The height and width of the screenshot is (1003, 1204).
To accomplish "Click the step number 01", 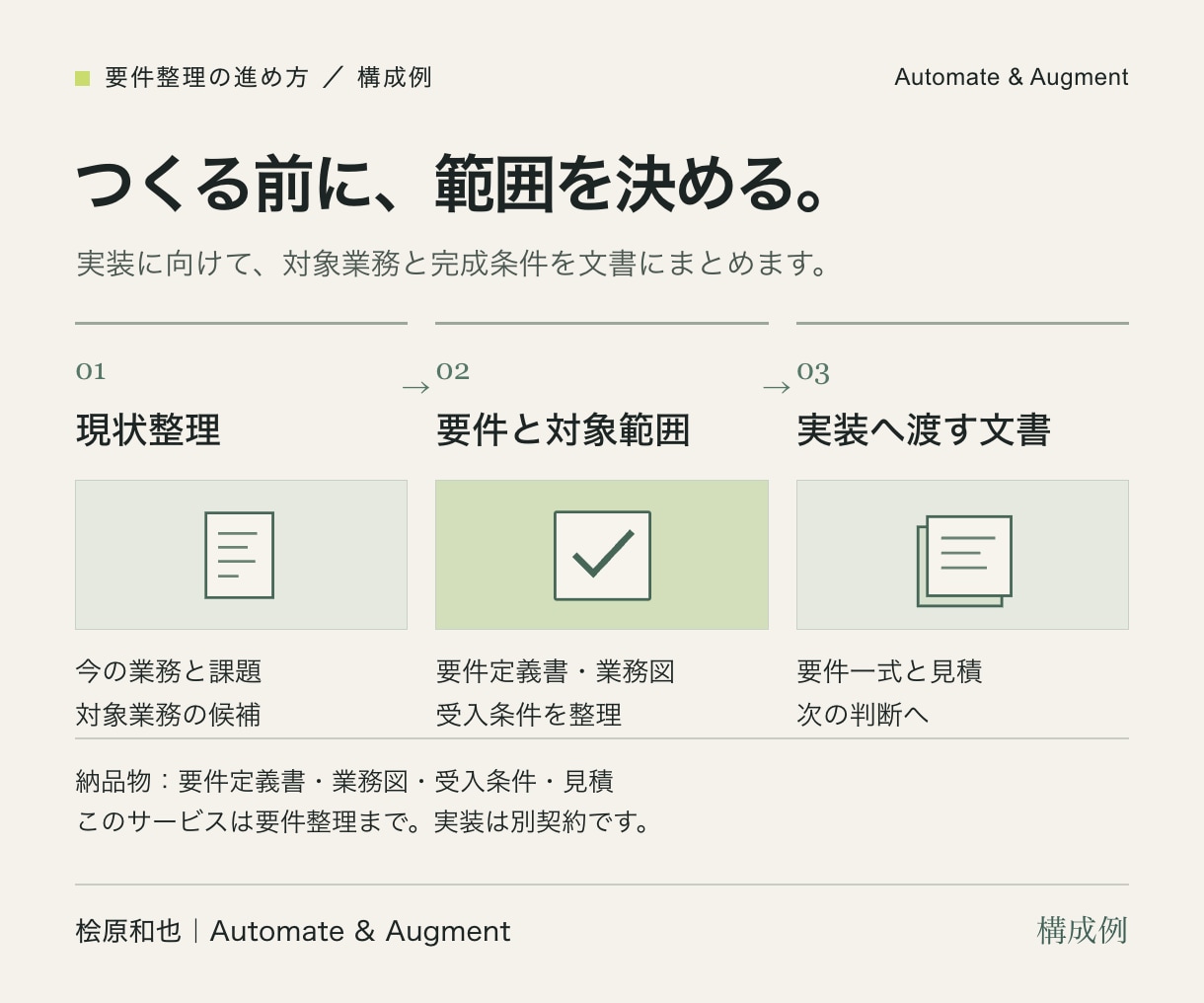I will pos(91,371).
